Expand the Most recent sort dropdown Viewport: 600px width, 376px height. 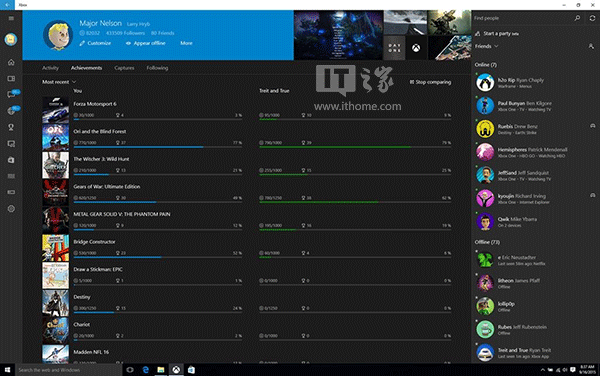coord(59,82)
